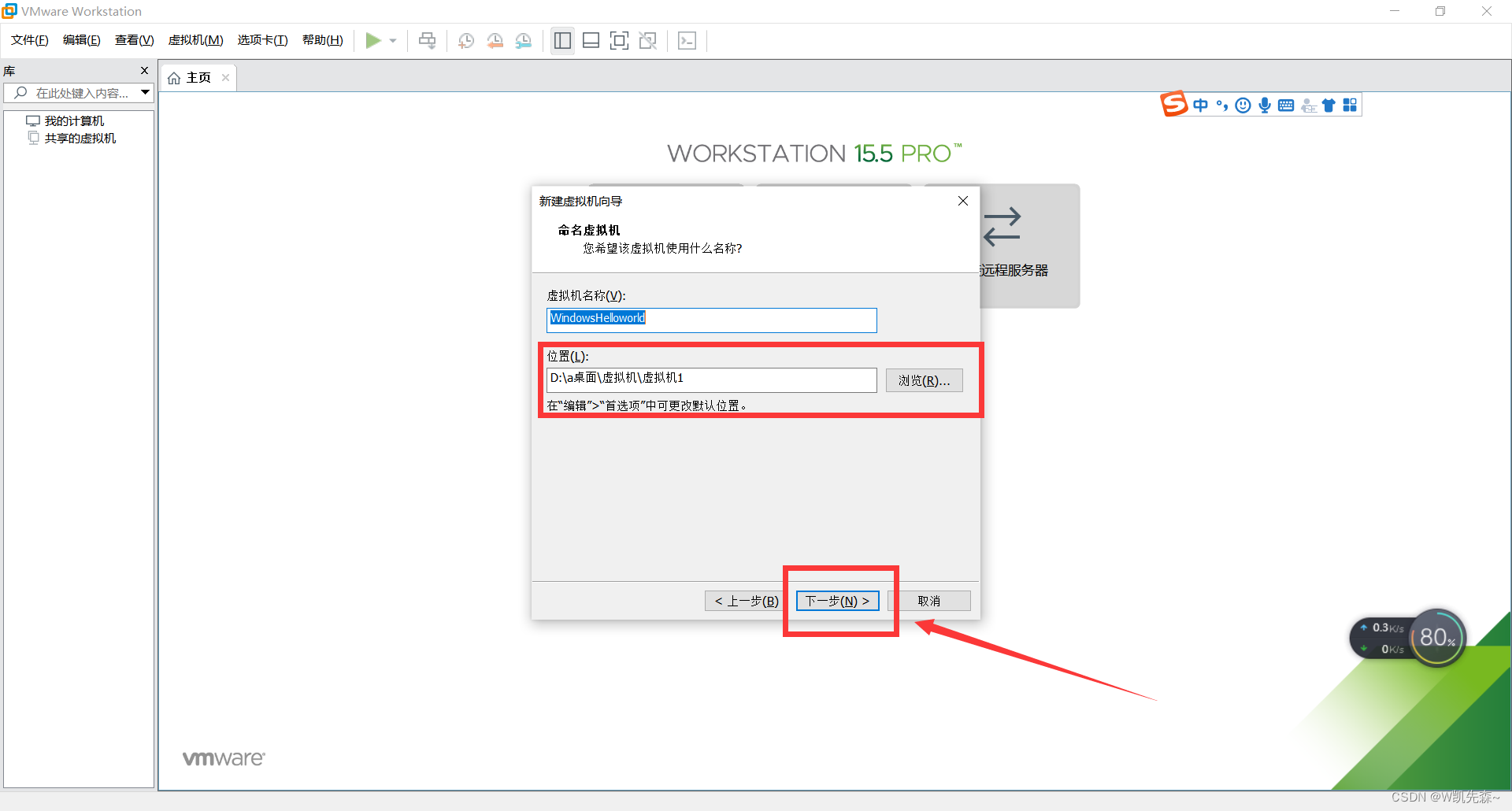Open the 查看(V) menu

point(135,40)
